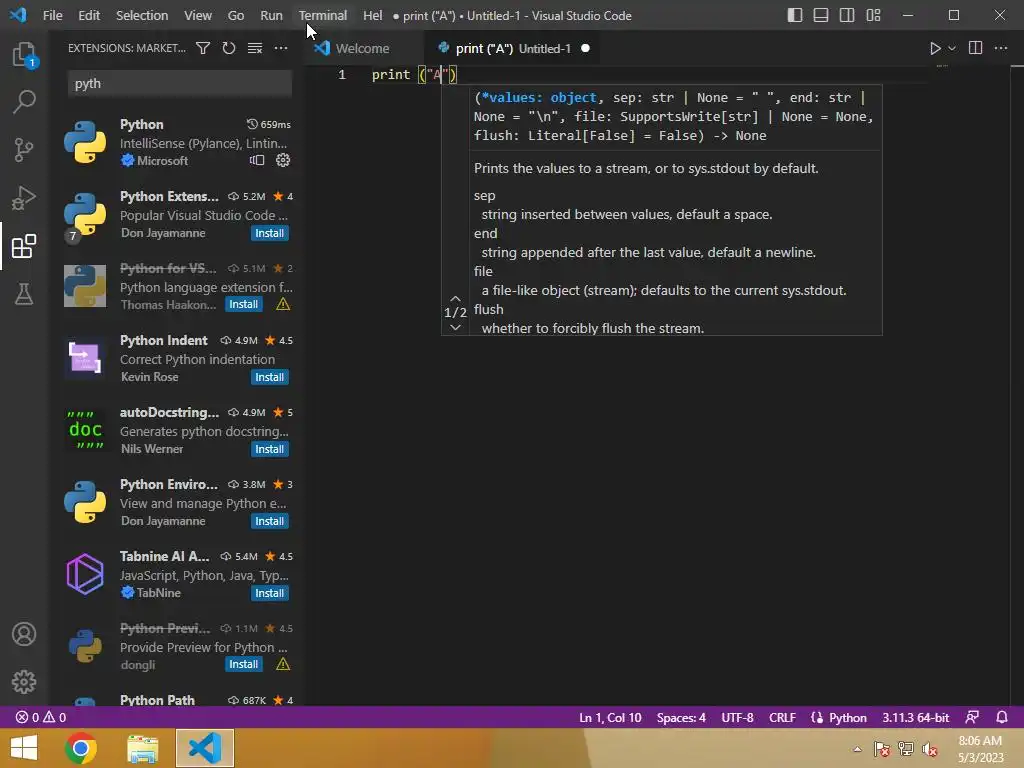Screen dimensions: 1024x768
Task: Install the Python Indent extension
Action: click(269, 377)
